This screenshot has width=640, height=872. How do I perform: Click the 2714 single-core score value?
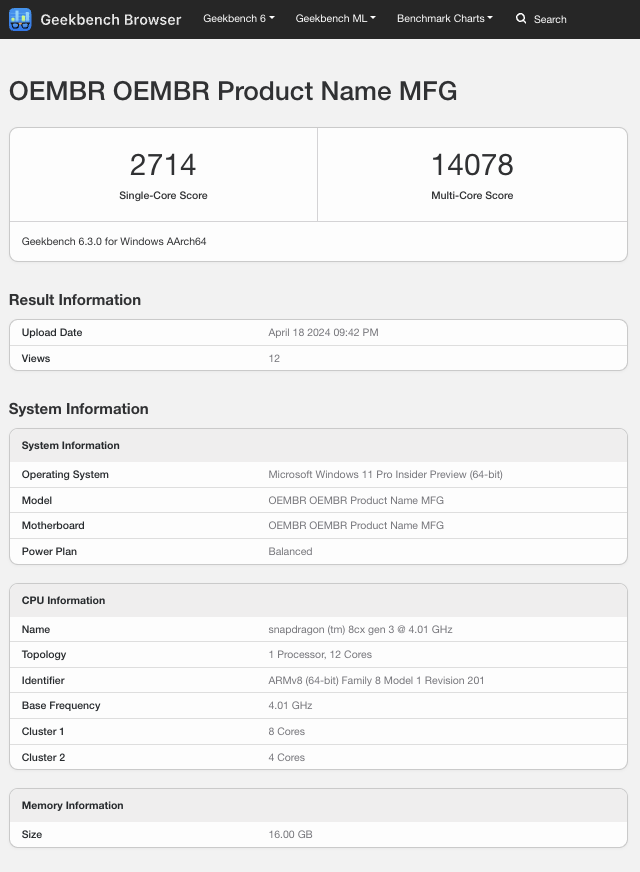click(x=163, y=165)
